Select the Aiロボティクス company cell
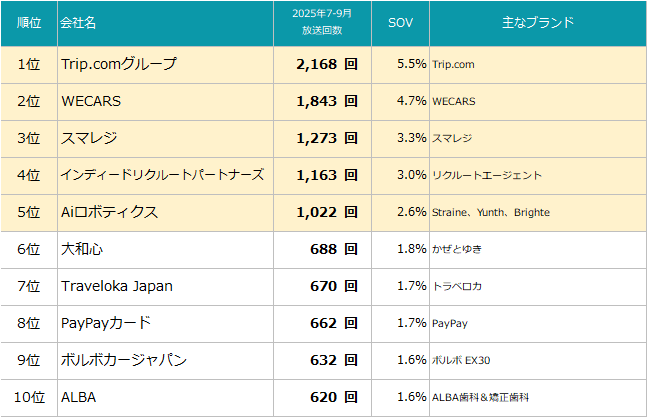Image resolution: width=647 pixels, height=417 pixels. pos(110,212)
